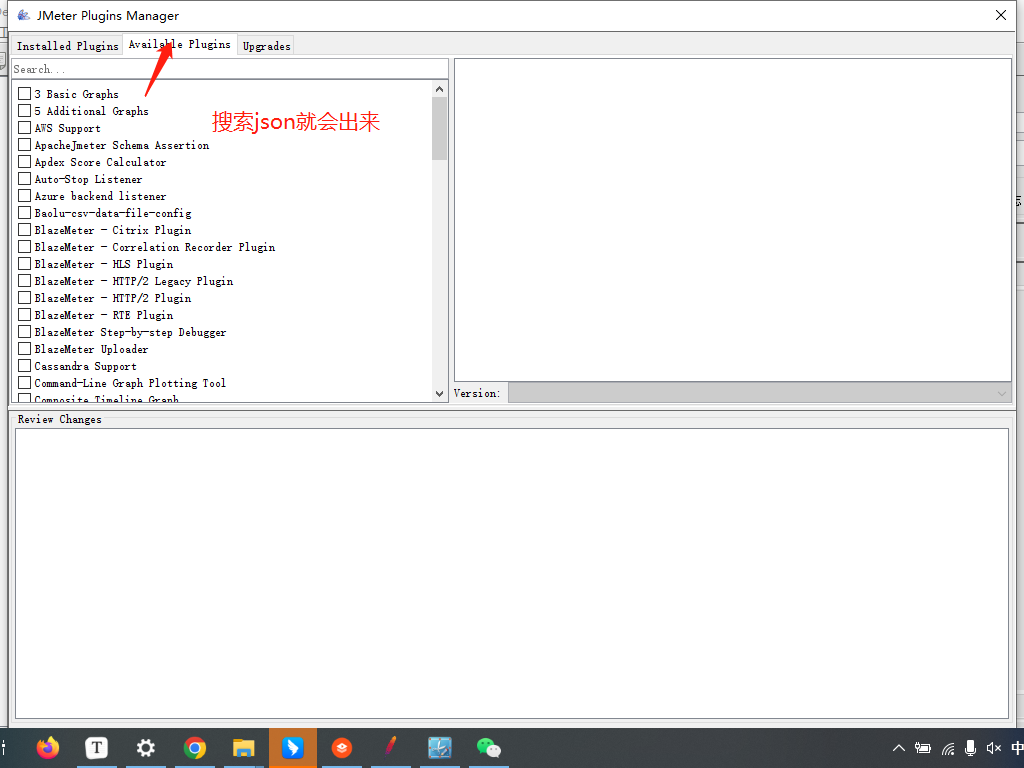Select BlazeMeter - HTTP/2 Legacy Plugin entry
1024x768 pixels.
click(134, 281)
